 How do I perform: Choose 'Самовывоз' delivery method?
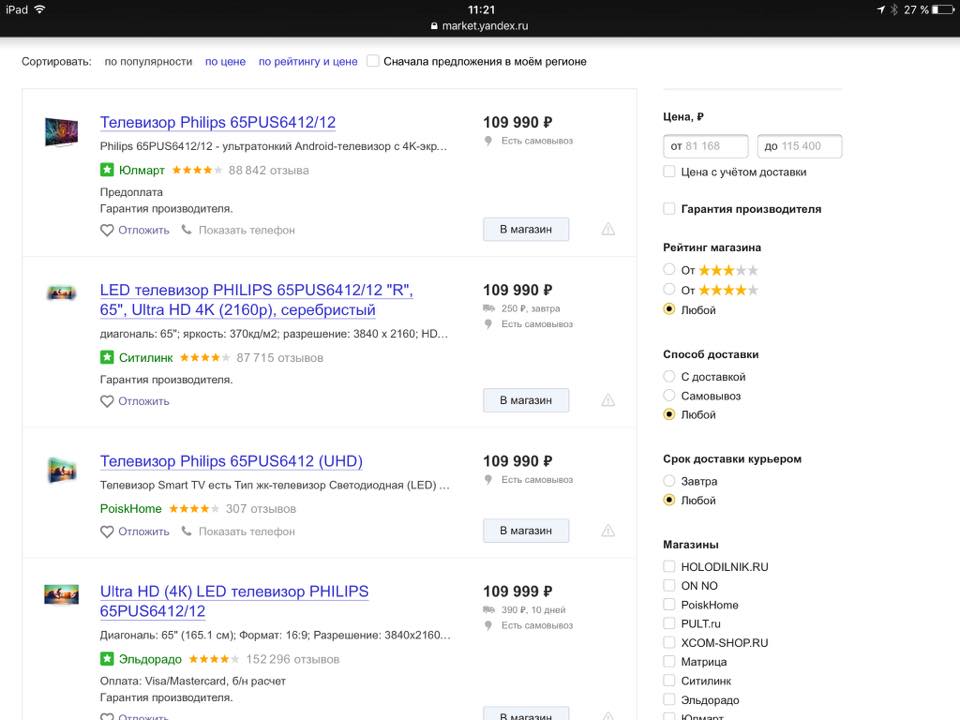[x=669, y=396]
